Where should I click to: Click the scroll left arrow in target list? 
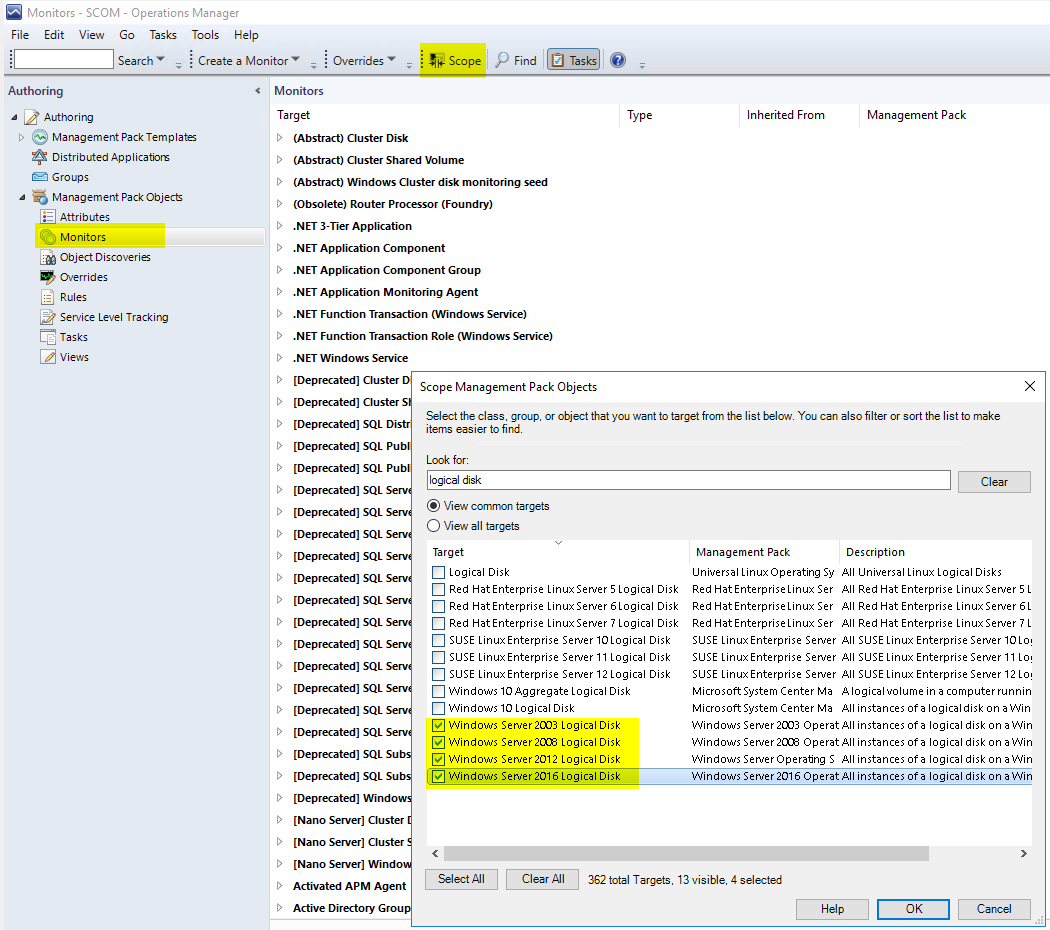(435, 853)
